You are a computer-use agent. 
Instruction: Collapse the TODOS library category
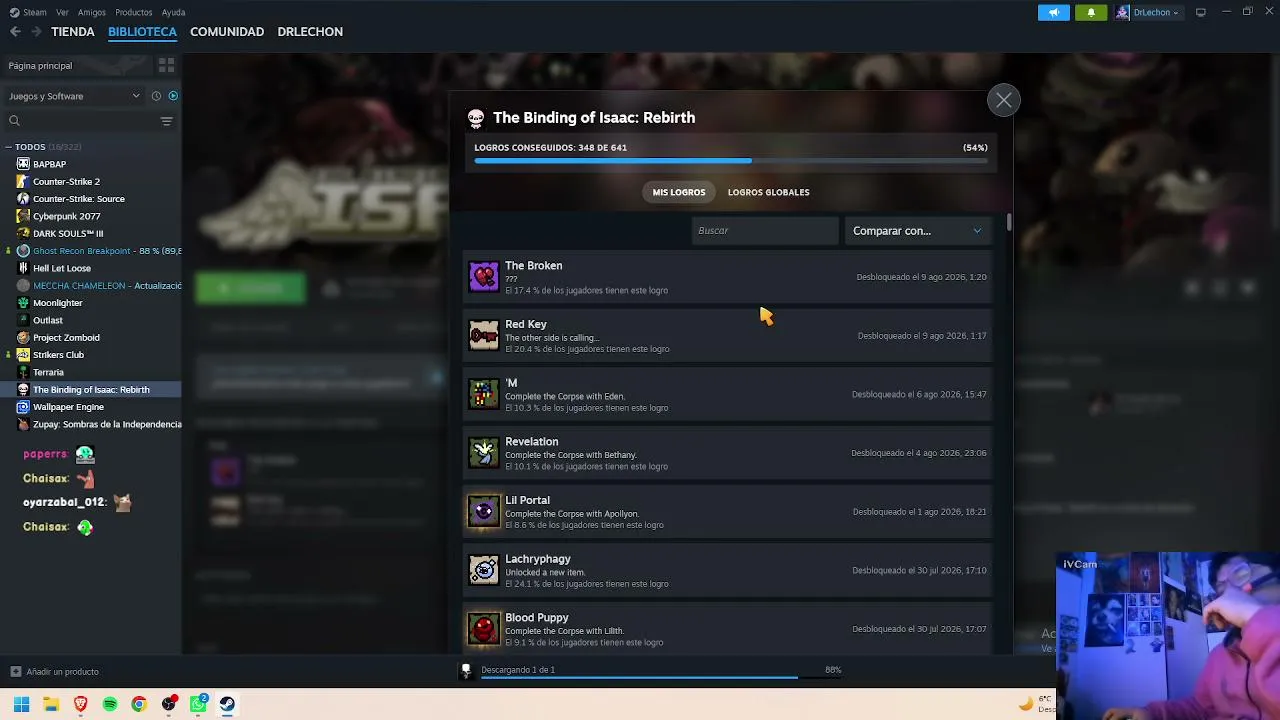coord(8,147)
